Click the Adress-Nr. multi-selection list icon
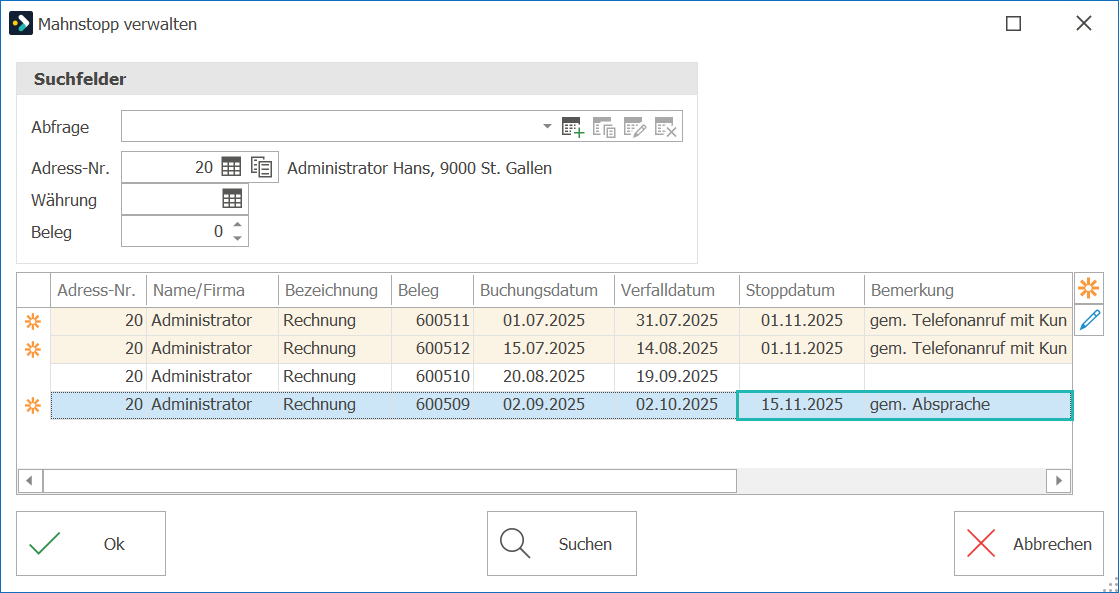This screenshot has height=593, width=1120. [x=261, y=168]
